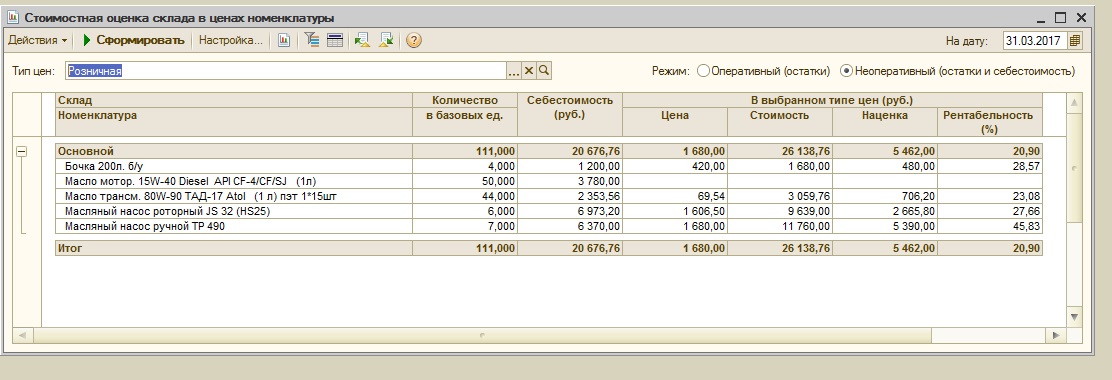Click the Наценка column header
Image resolution: width=1112 pixels, height=380 pixels.
[x=884, y=121]
